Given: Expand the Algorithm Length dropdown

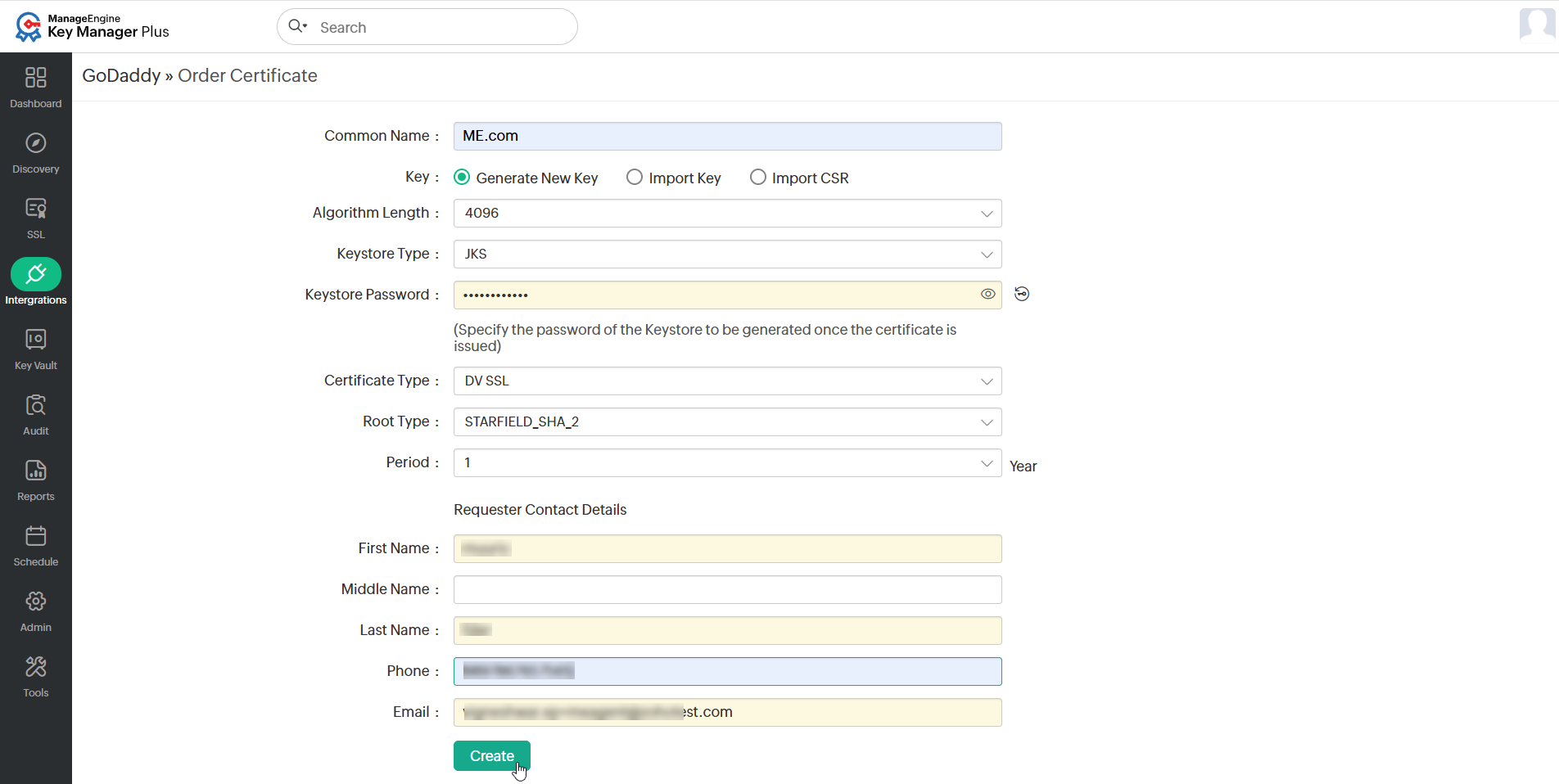Looking at the screenshot, I should click(x=728, y=213).
